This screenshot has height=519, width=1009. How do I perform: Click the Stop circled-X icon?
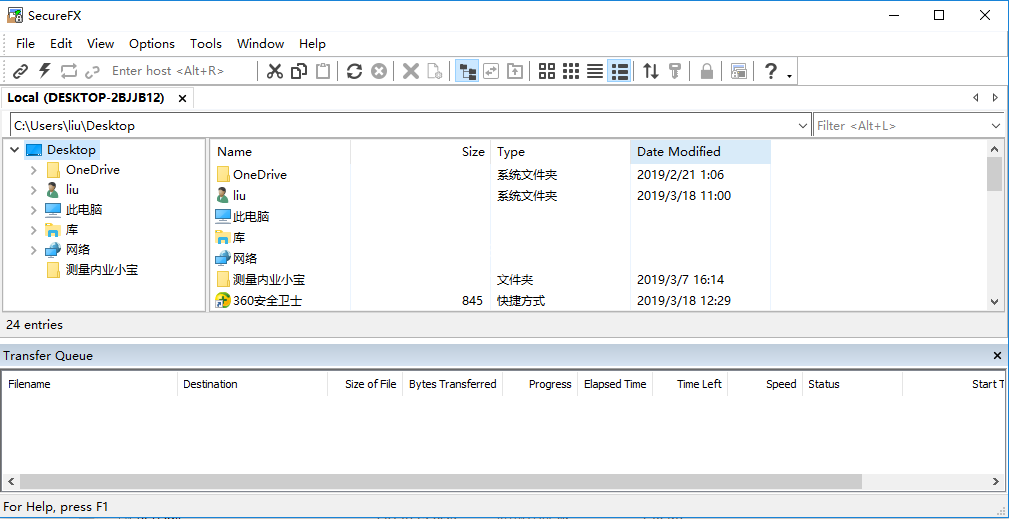pos(379,71)
